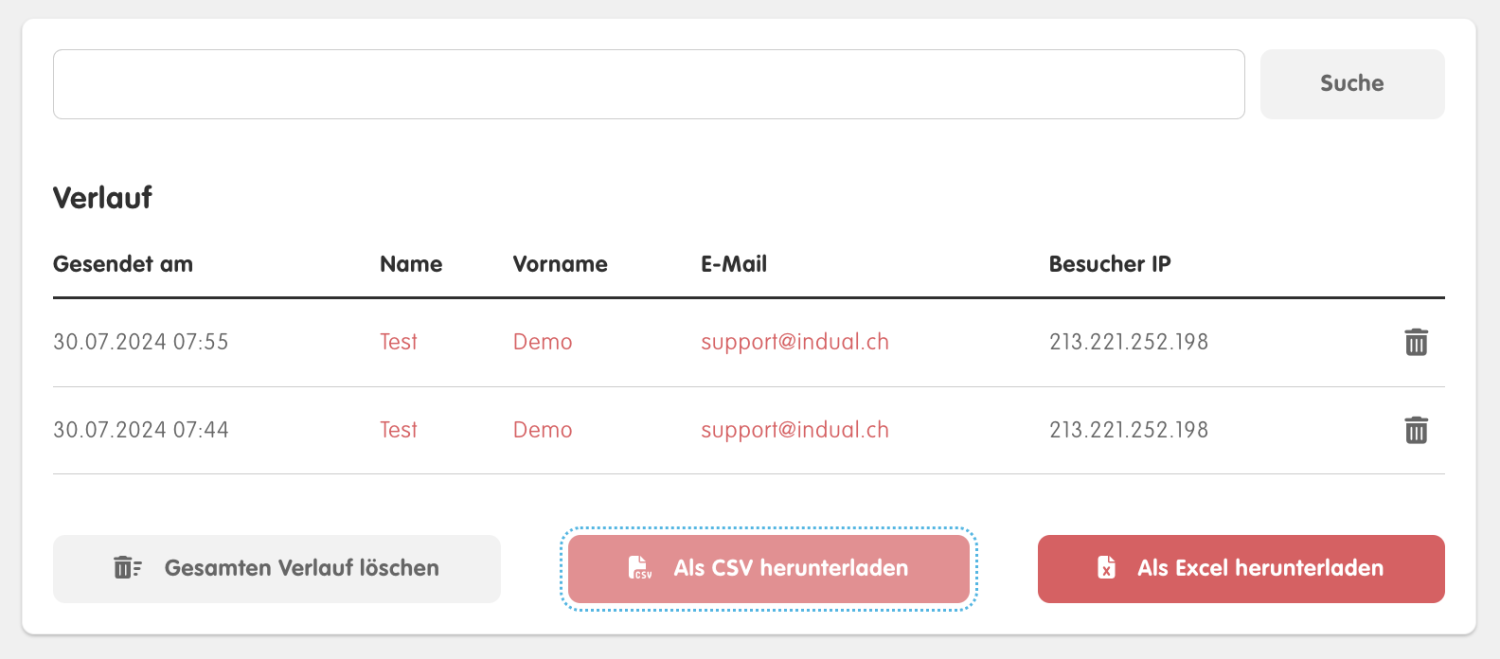
Task: Open the Demo link in first row
Action: tap(542, 342)
